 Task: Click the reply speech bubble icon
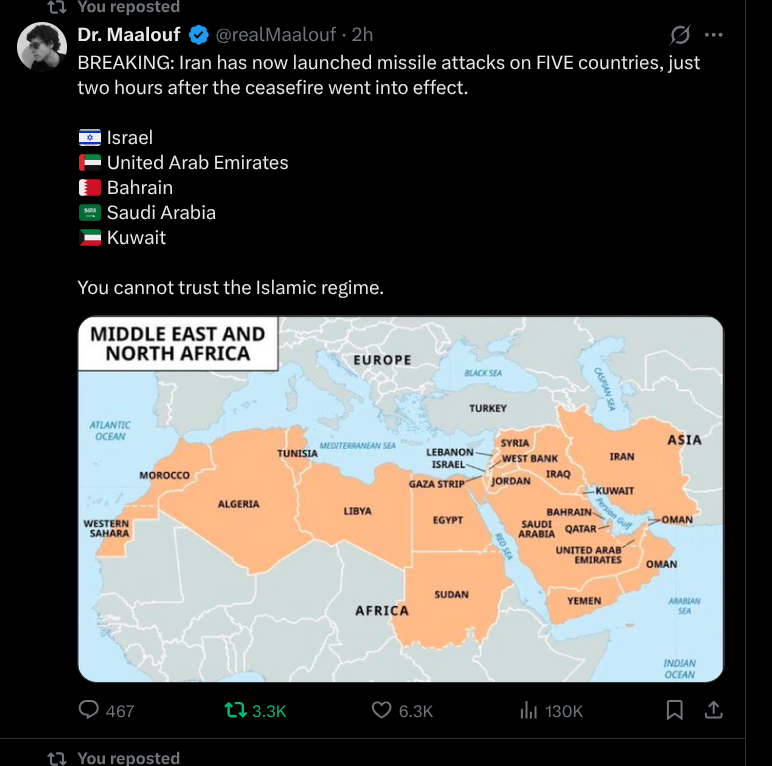click(89, 710)
